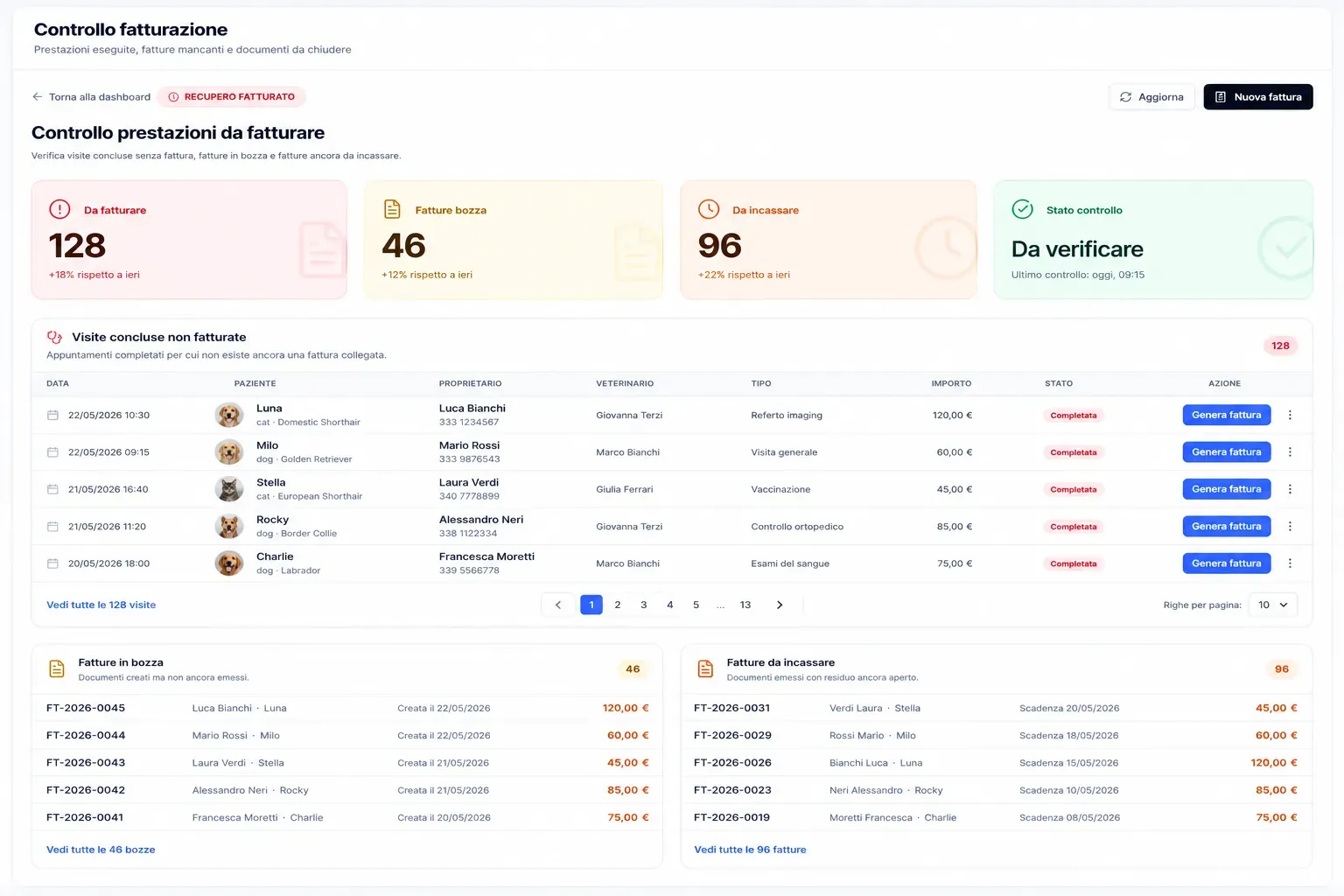Image resolution: width=1344 pixels, height=896 pixels.
Task: Open draft invoice FT-2026-0045
Action: coord(86,708)
